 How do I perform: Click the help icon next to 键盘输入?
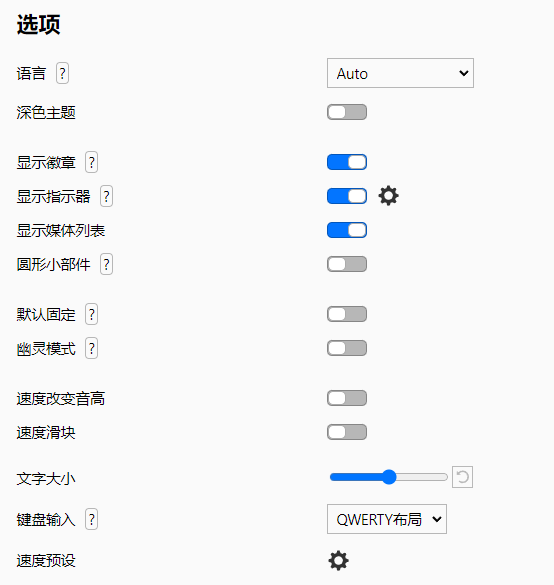click(91, 519)
